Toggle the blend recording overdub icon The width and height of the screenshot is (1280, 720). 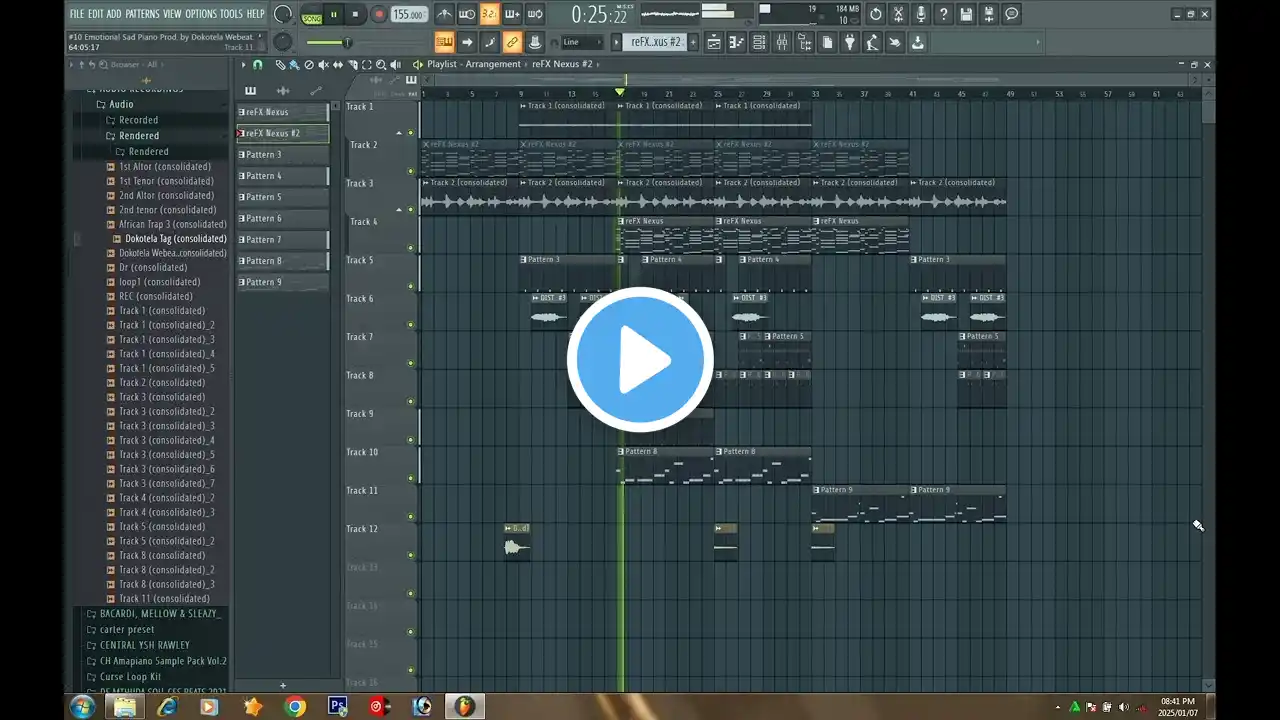coord(512,14)
